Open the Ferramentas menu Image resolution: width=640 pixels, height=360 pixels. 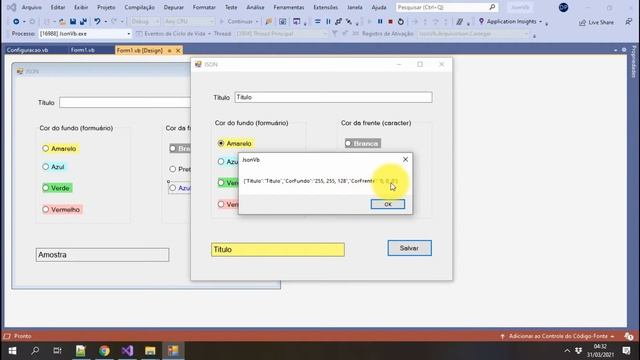click(289, 7)
